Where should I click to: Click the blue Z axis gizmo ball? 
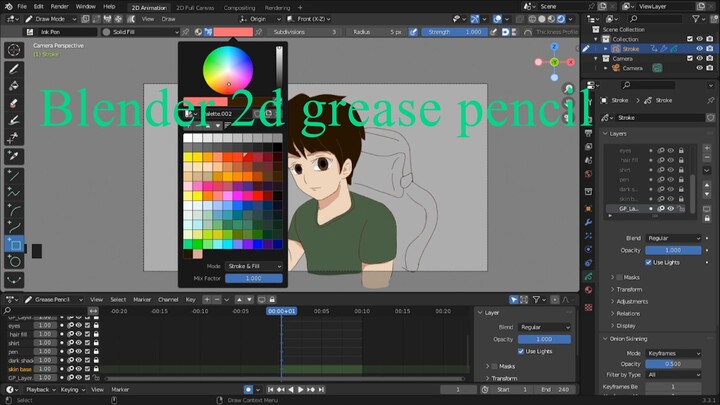click(554, 47)
